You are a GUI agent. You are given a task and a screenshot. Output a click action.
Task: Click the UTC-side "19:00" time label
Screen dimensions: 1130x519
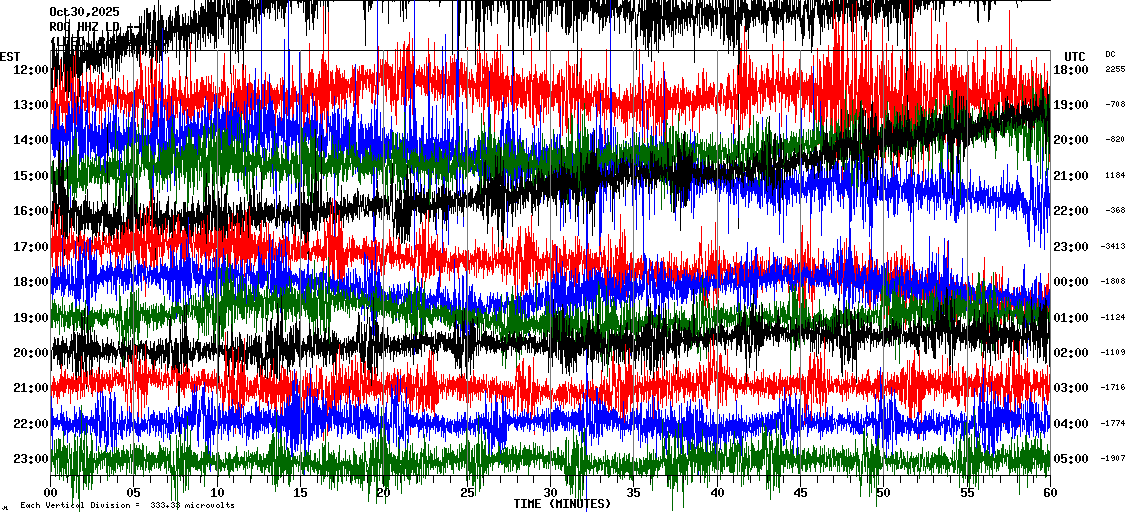[1071, 105]
